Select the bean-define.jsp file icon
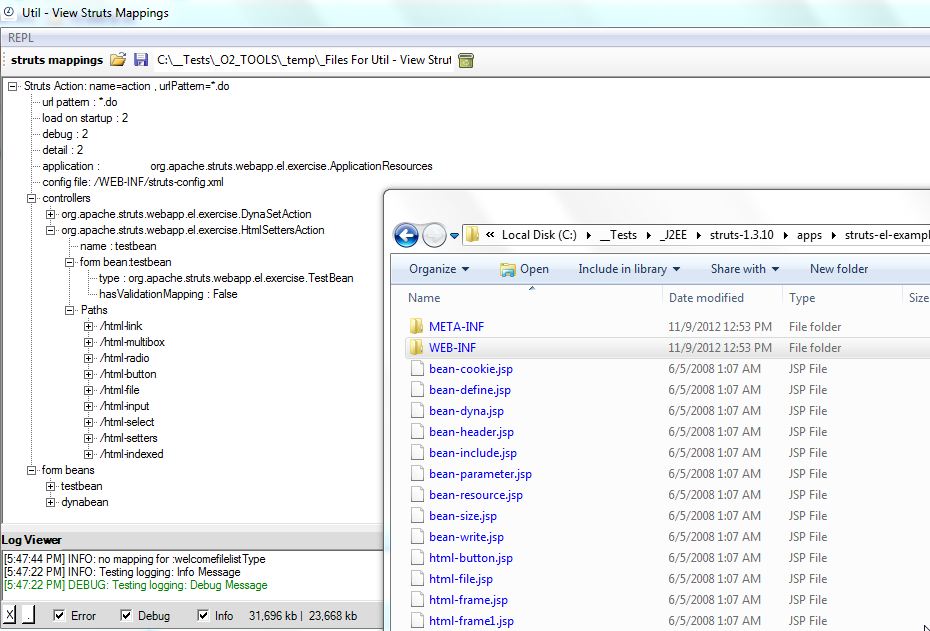This screenshot has width=930, height=631. coord(418,390)
